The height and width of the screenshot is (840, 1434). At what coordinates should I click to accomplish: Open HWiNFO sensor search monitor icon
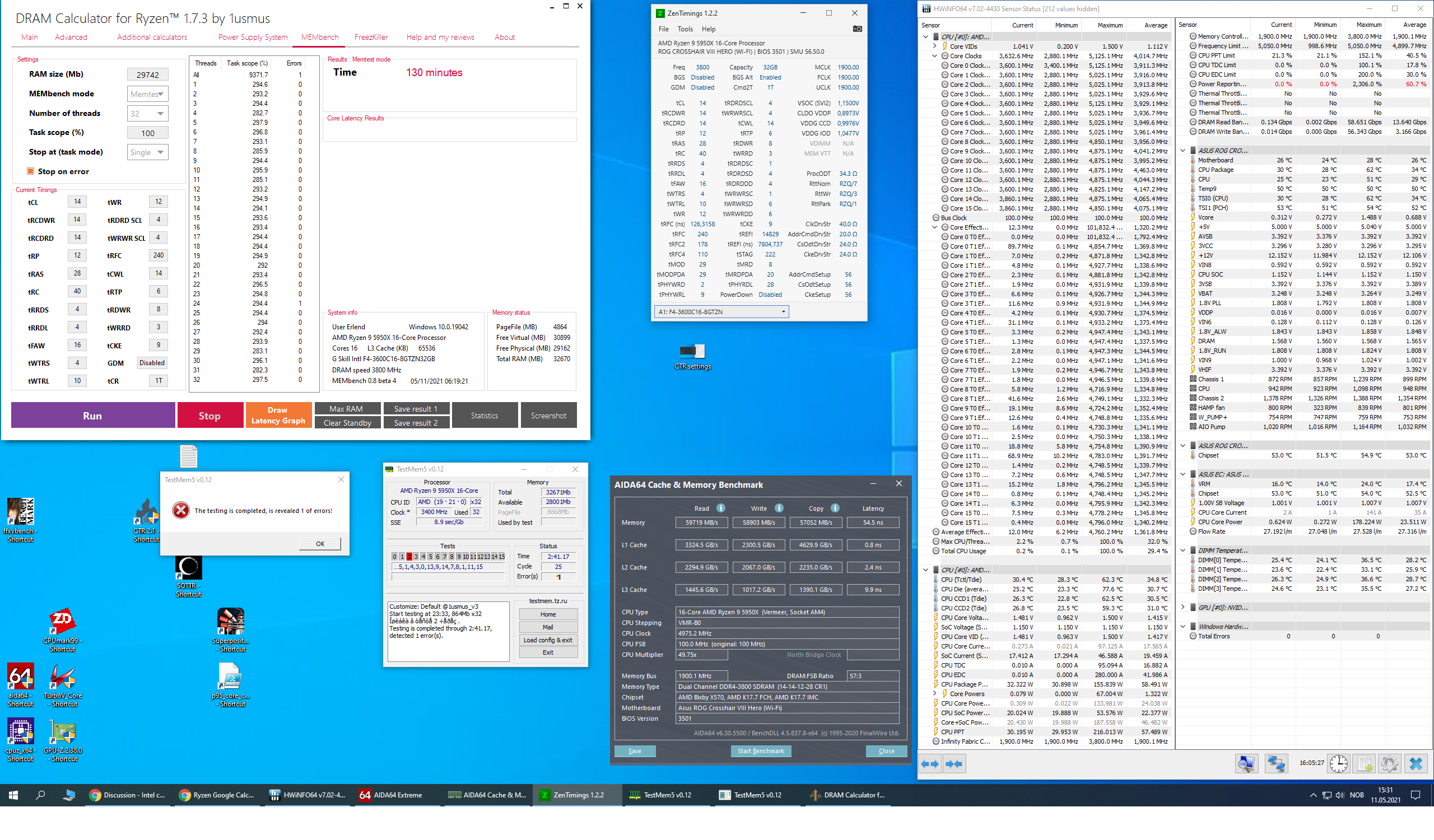click(x=1246, y=763)
